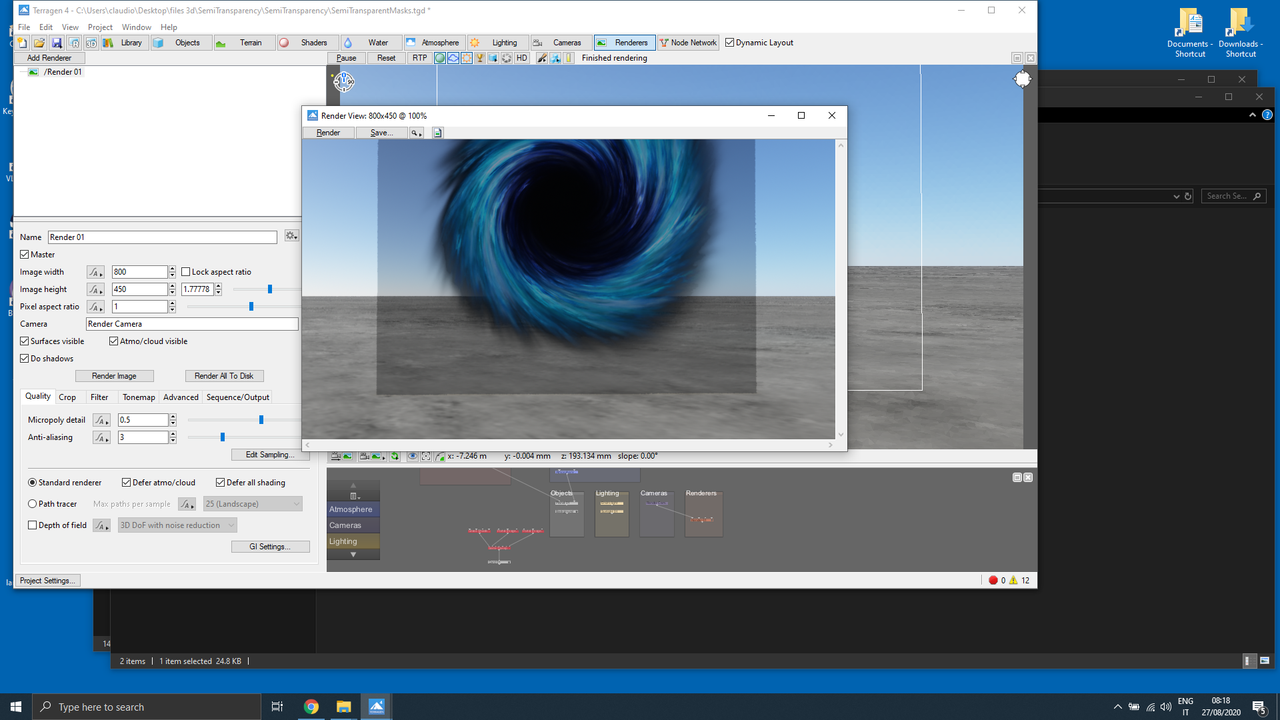Image resolution: width=1280 pixels, height=720 pixels.
Task: Open the Water layout view
Action: point(371,42)
